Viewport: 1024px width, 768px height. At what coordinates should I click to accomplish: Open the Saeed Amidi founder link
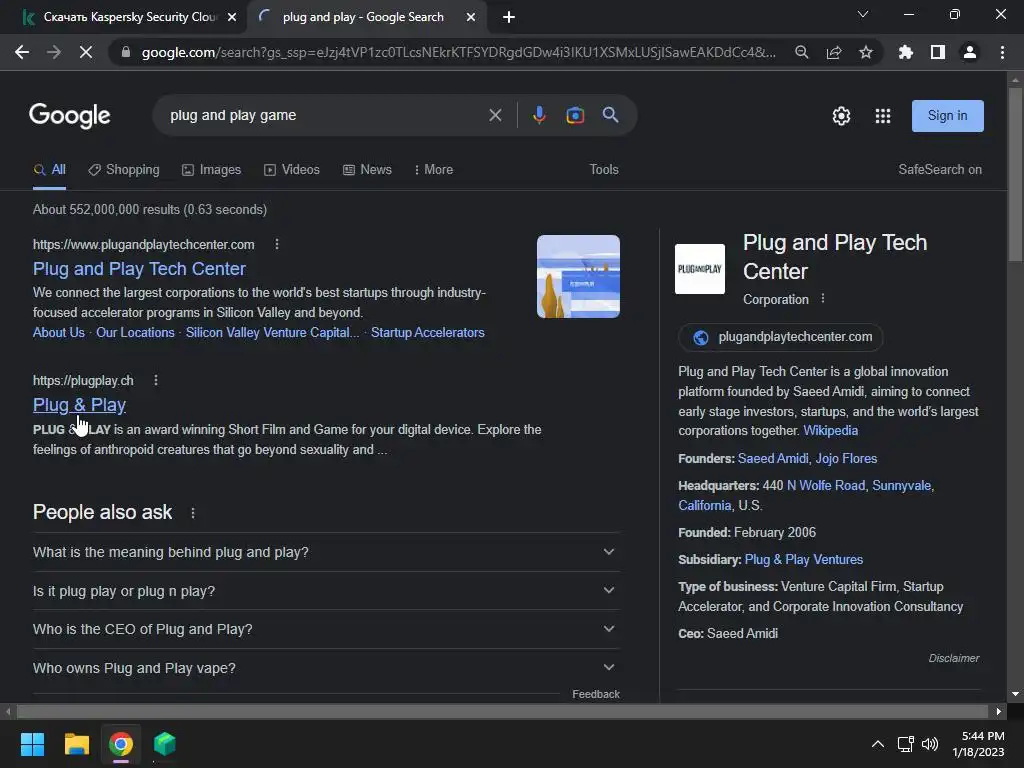(x=773, y=458)
